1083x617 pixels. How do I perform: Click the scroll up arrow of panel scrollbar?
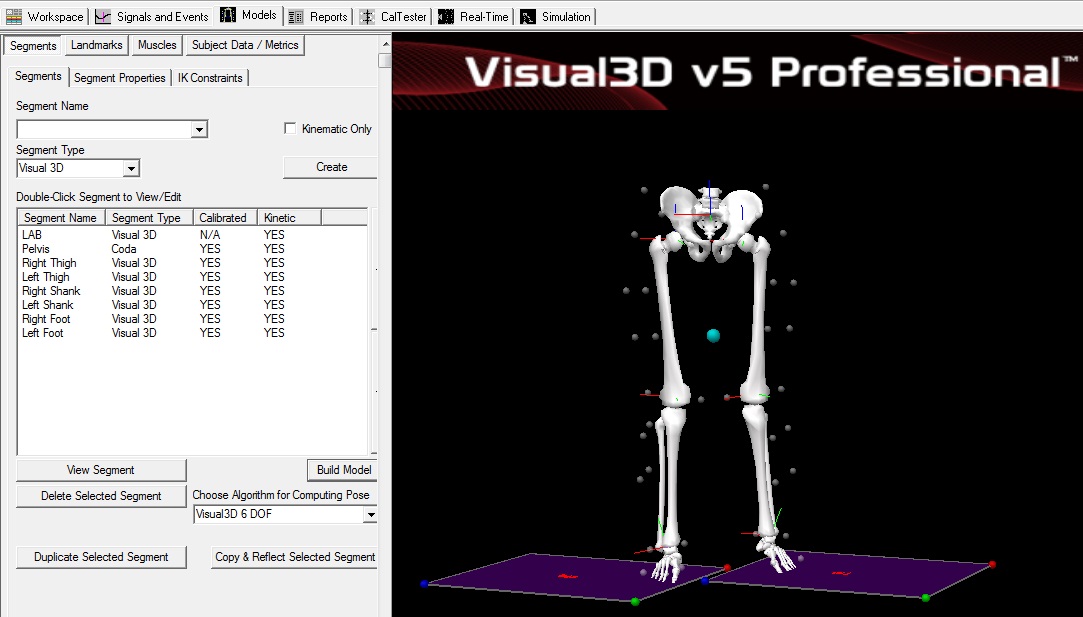pos(385,44)
